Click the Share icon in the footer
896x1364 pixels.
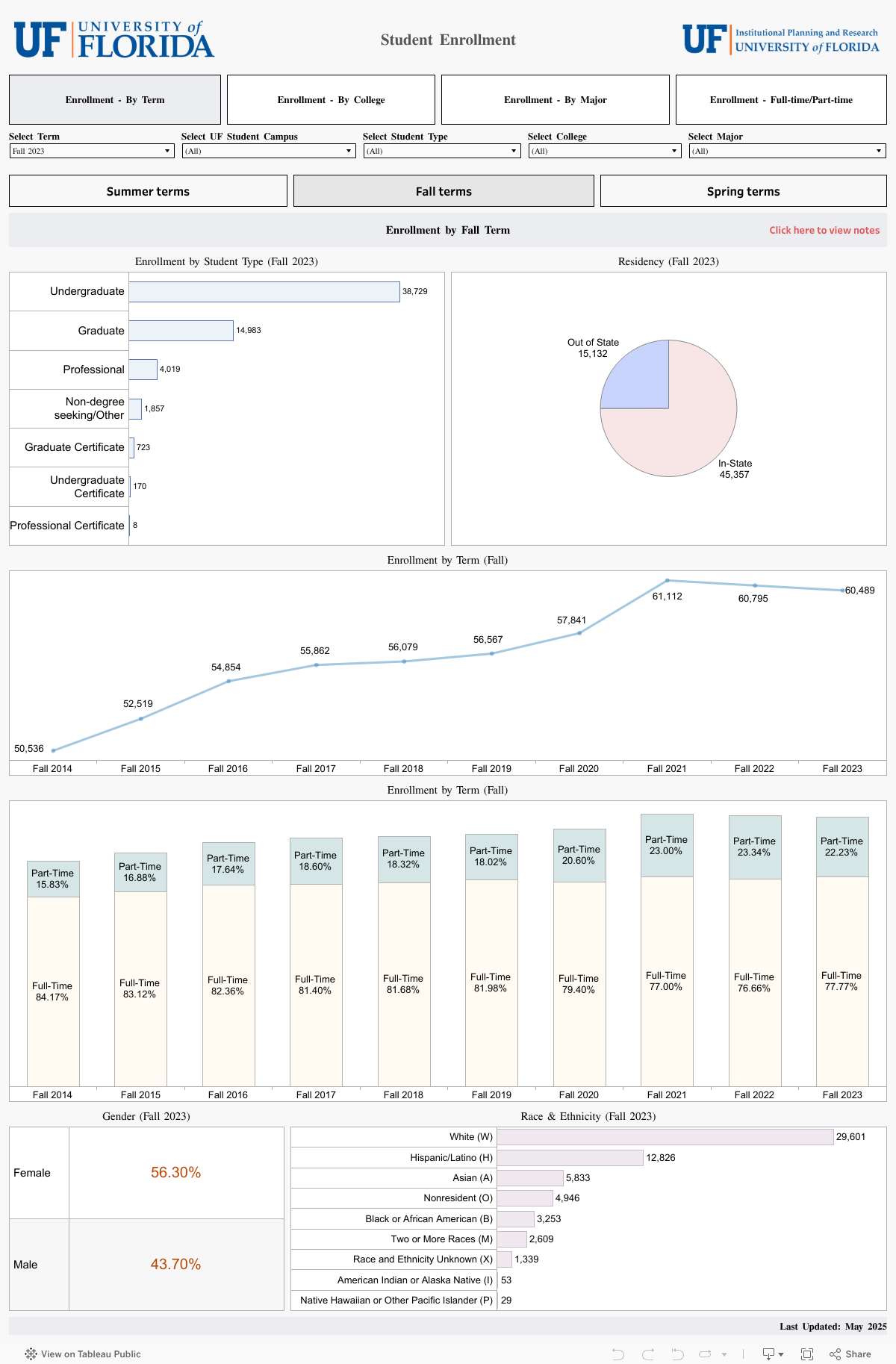850,1354
